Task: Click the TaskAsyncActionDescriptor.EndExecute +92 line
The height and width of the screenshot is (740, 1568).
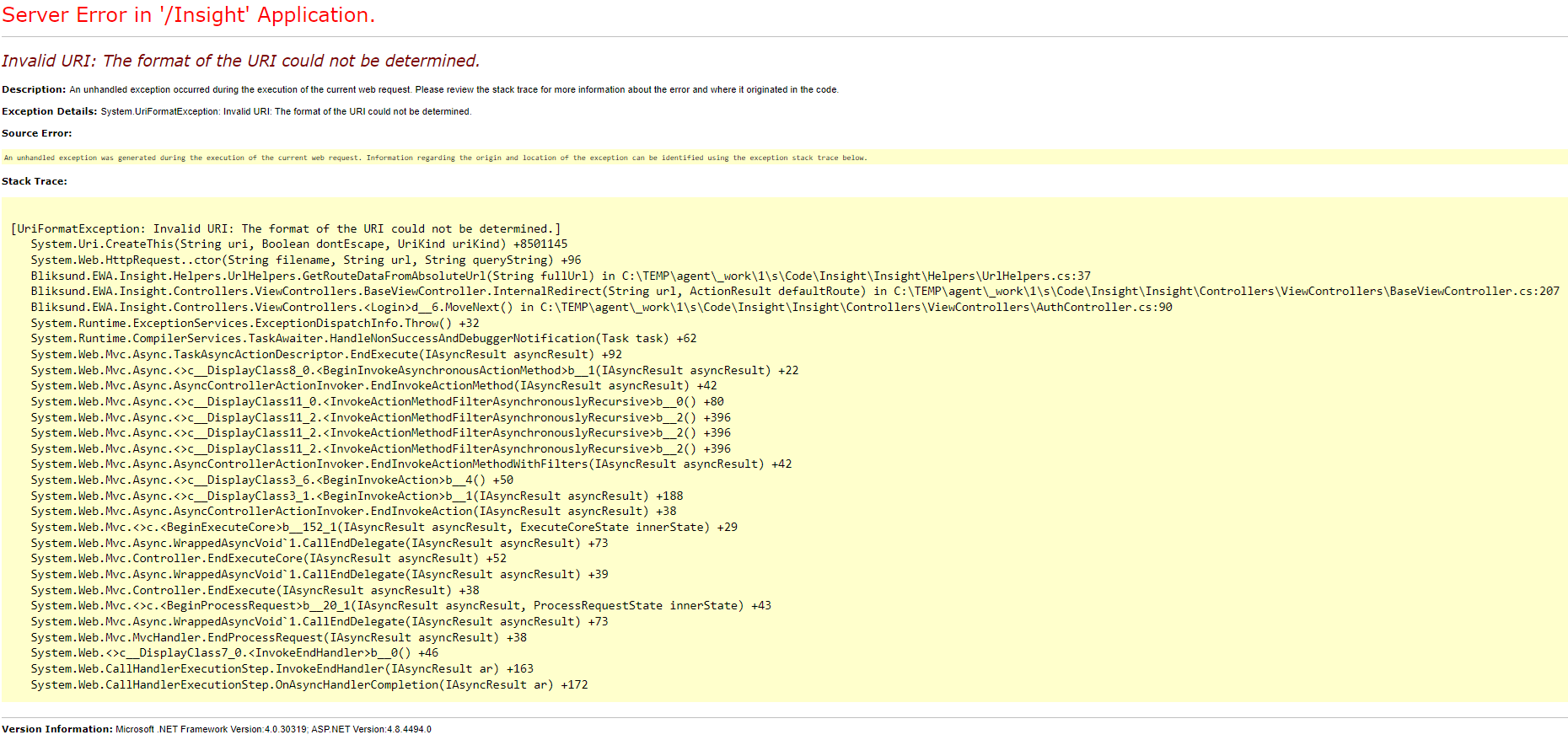Action: 326,355
